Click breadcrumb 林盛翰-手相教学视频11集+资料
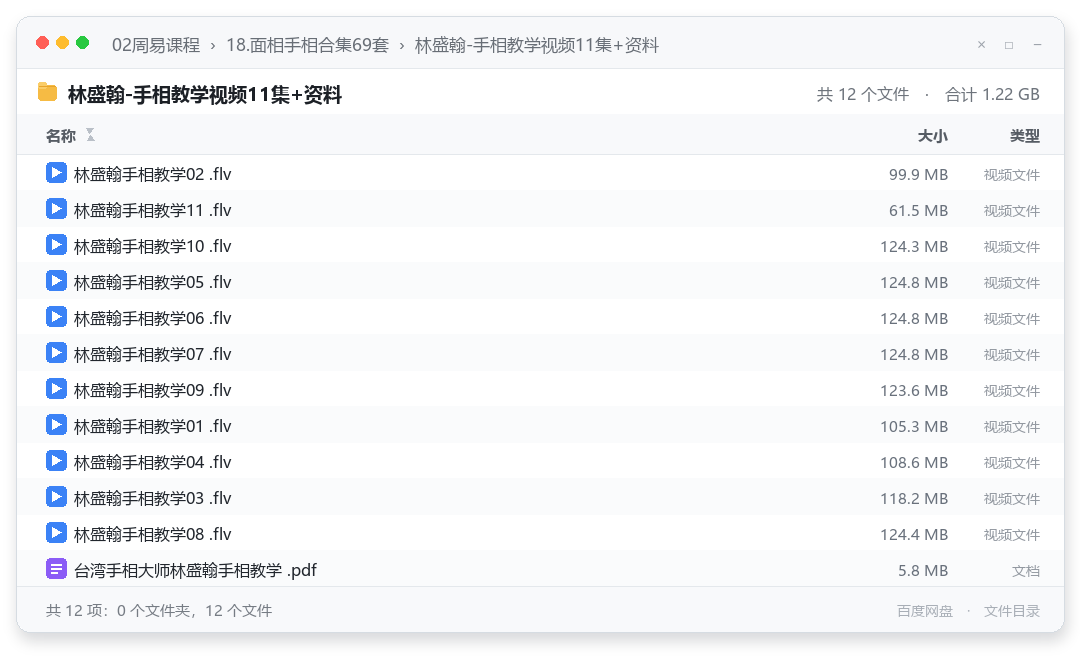The image size is (1080, 656). coord(537,45)
